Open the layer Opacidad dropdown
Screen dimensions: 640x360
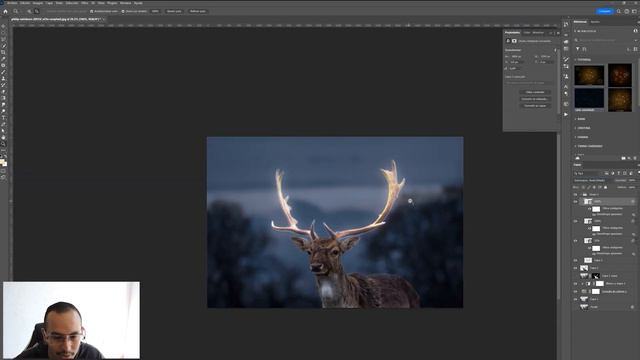632,180
